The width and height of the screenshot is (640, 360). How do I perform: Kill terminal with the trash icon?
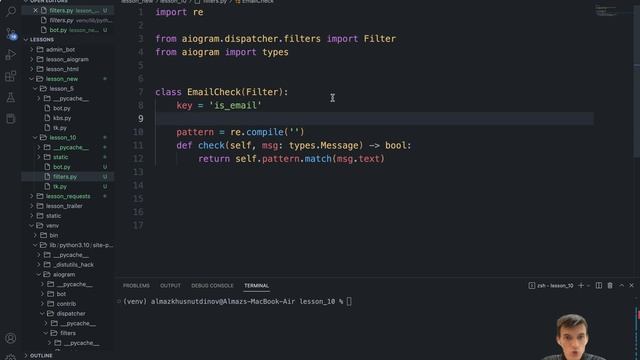tap(610, 285)
